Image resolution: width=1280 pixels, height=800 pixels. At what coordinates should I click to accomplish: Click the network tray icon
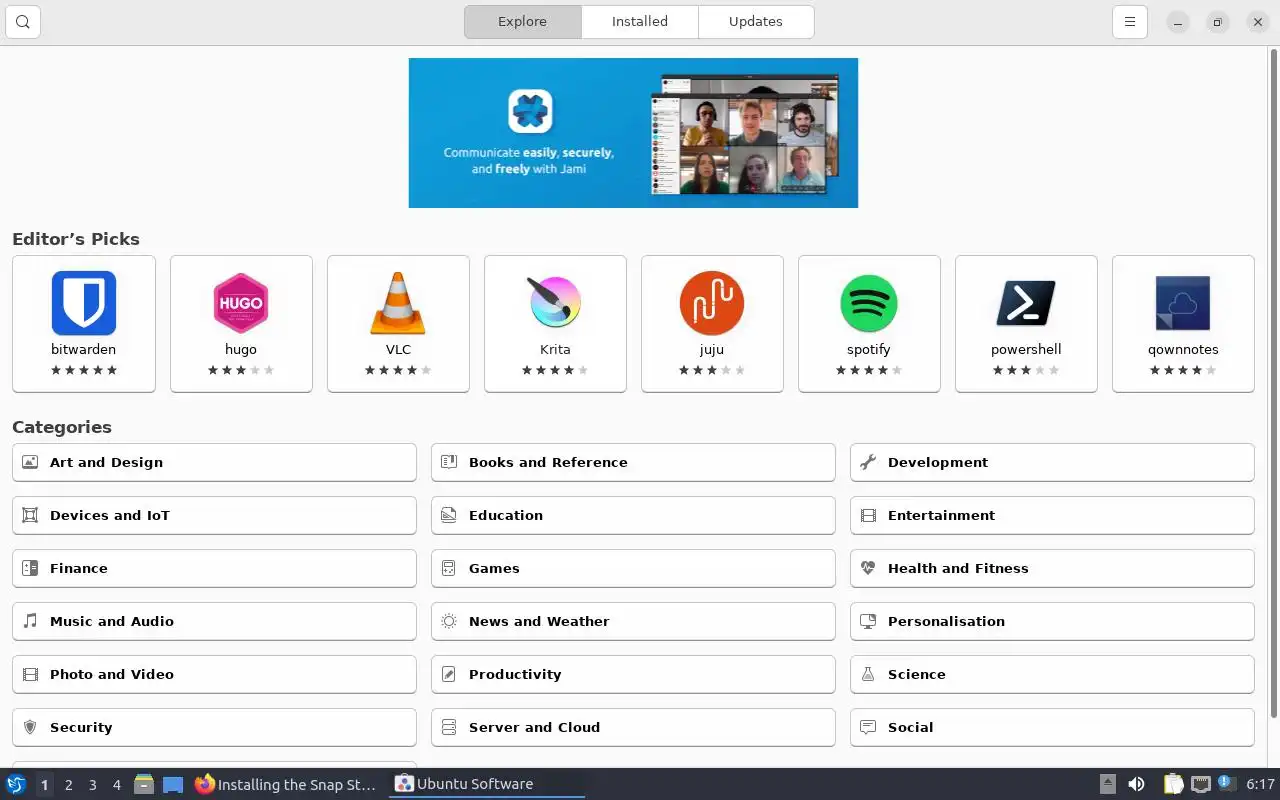(x=1201, y=784)
